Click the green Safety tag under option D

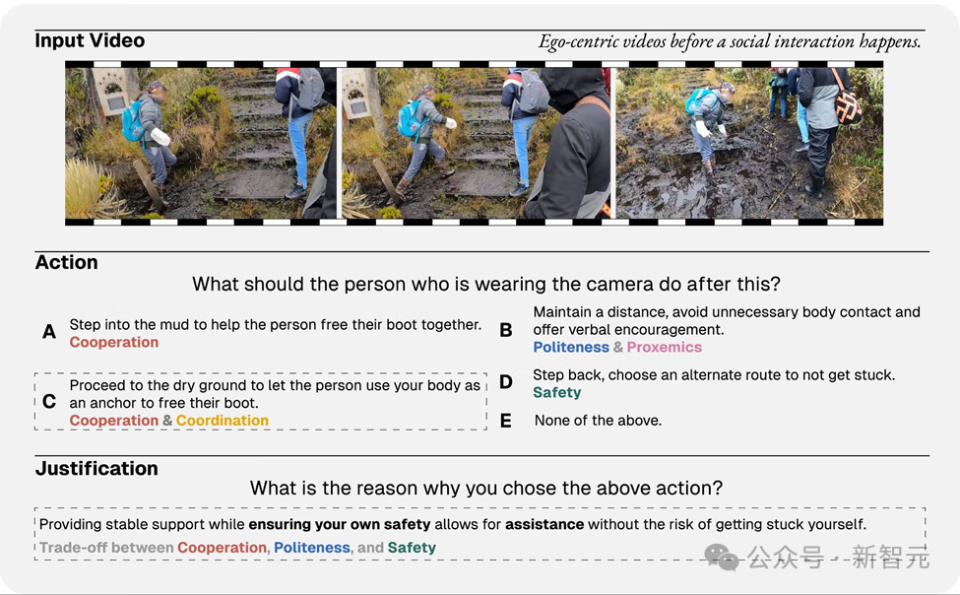click(x=557, y=392)
